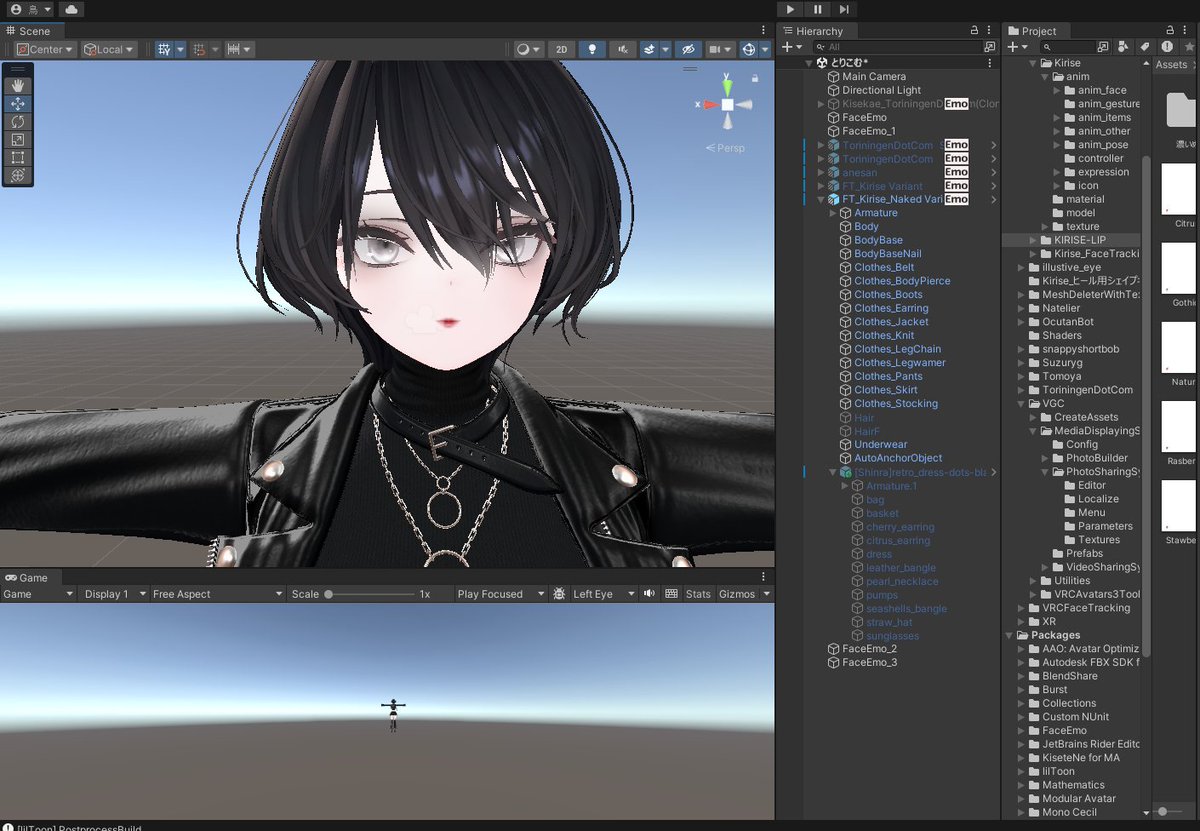Select the combined Transform tool
1200x831 pixels.
click(x=18, y=175)
